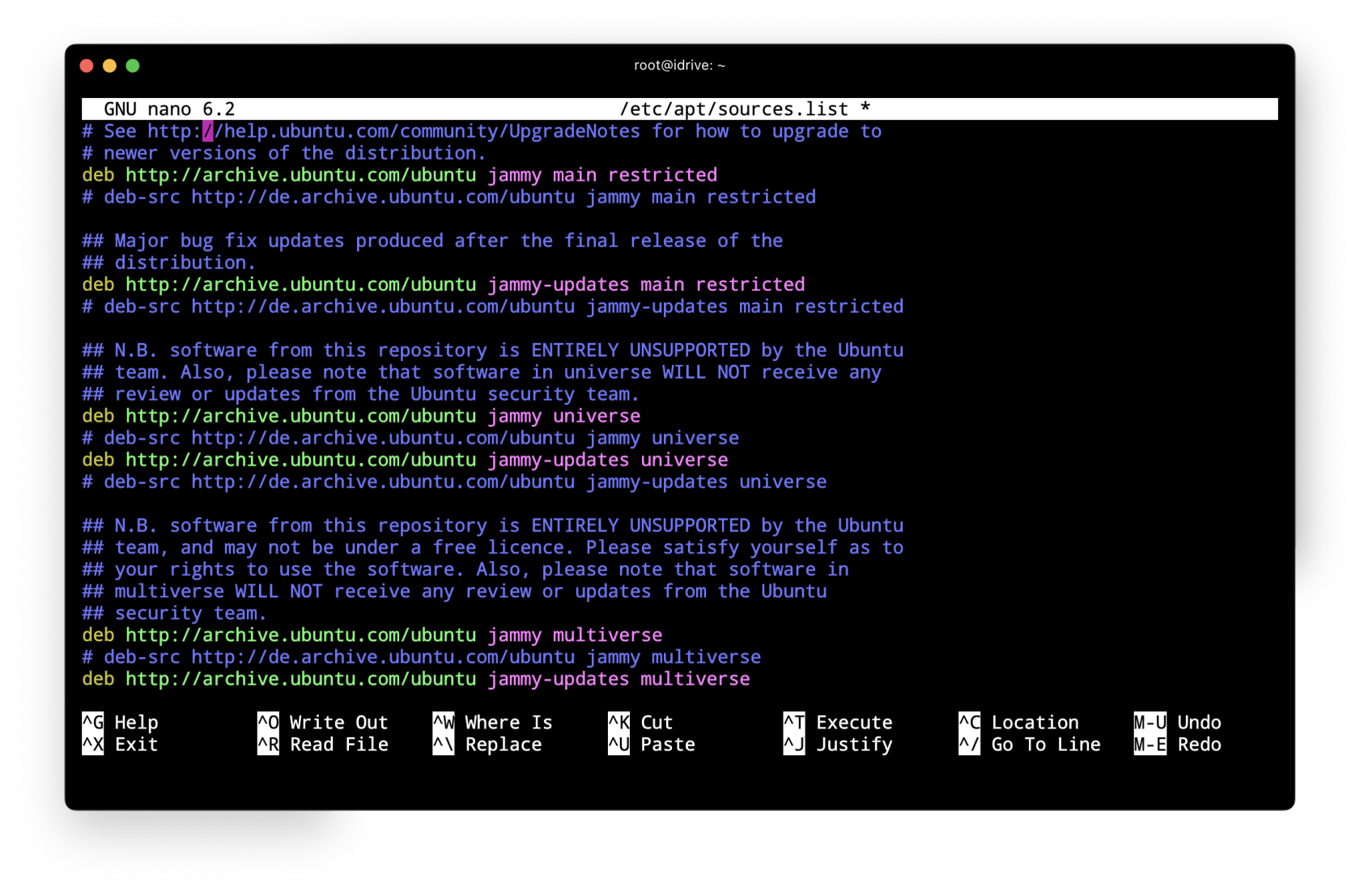Screen dimensions: 1360x896
Task: Click 'multiverse WILL NOT receive any review' line
Action: click(x=454, y=591)
